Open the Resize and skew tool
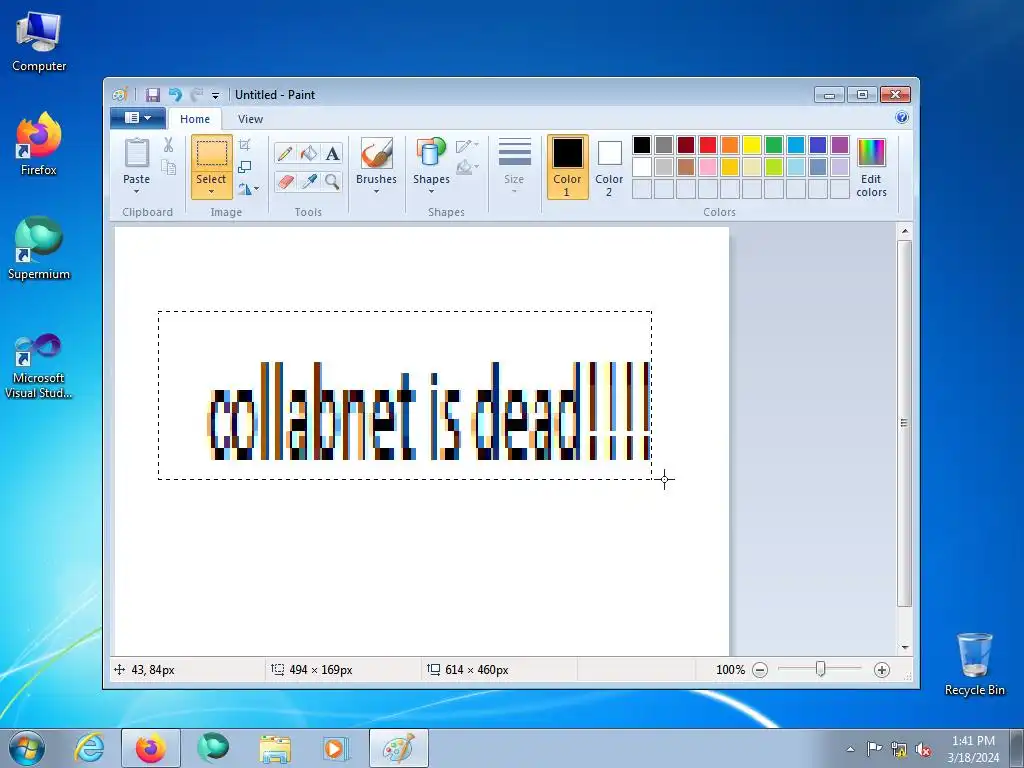1024x768 pixels. pyautogui.click(x=244, y=167)
